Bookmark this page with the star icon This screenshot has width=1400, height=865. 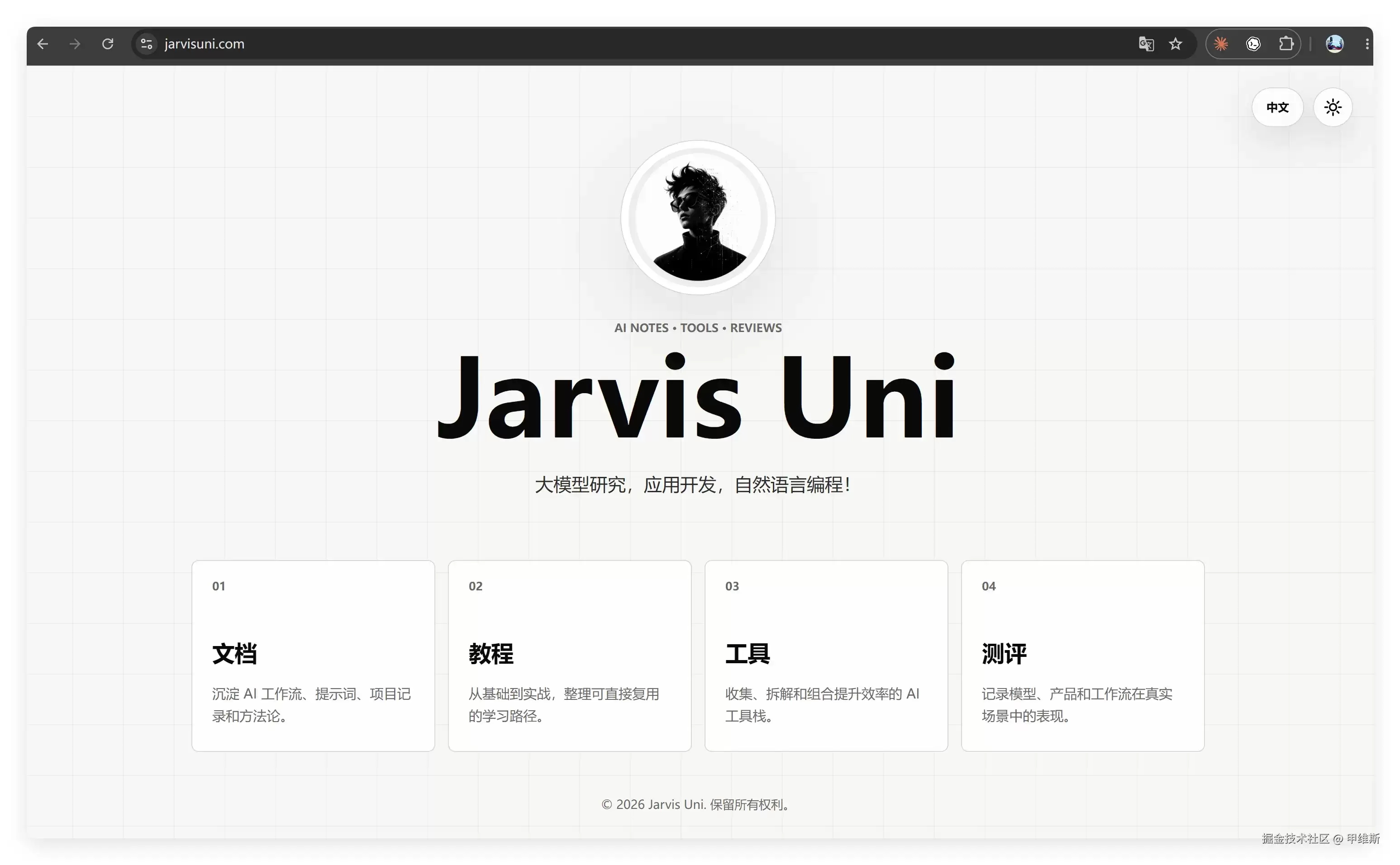(x=1175, y=44)
